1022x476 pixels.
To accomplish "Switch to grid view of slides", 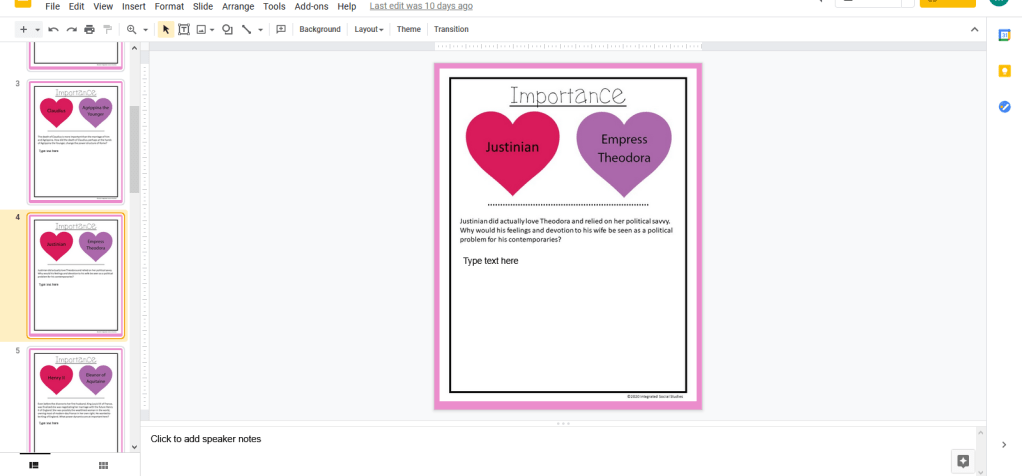I will pyautogui.click(x=103, y=465).
